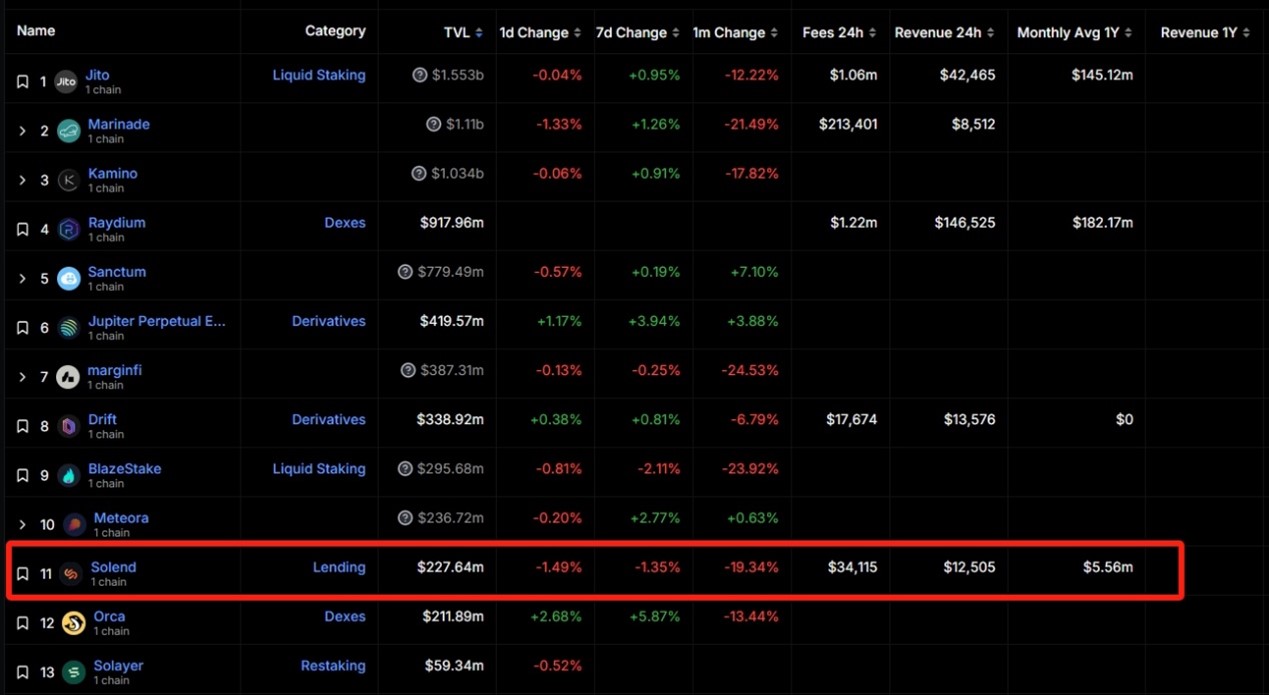Image resolution: width=1269 pixels, height=695 pixels.
Task: Open Liquid Staking category from Jito row
Action: tap(319, 75)
